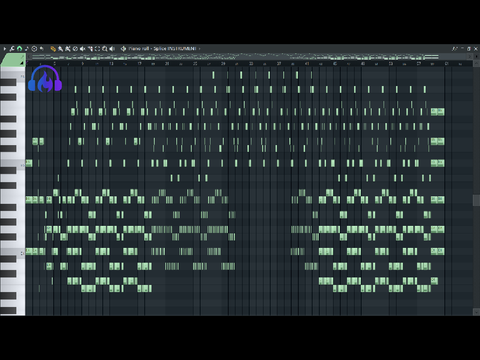
Task: Click the right scroll arrow of overview bar
Action: pos(470,56)
